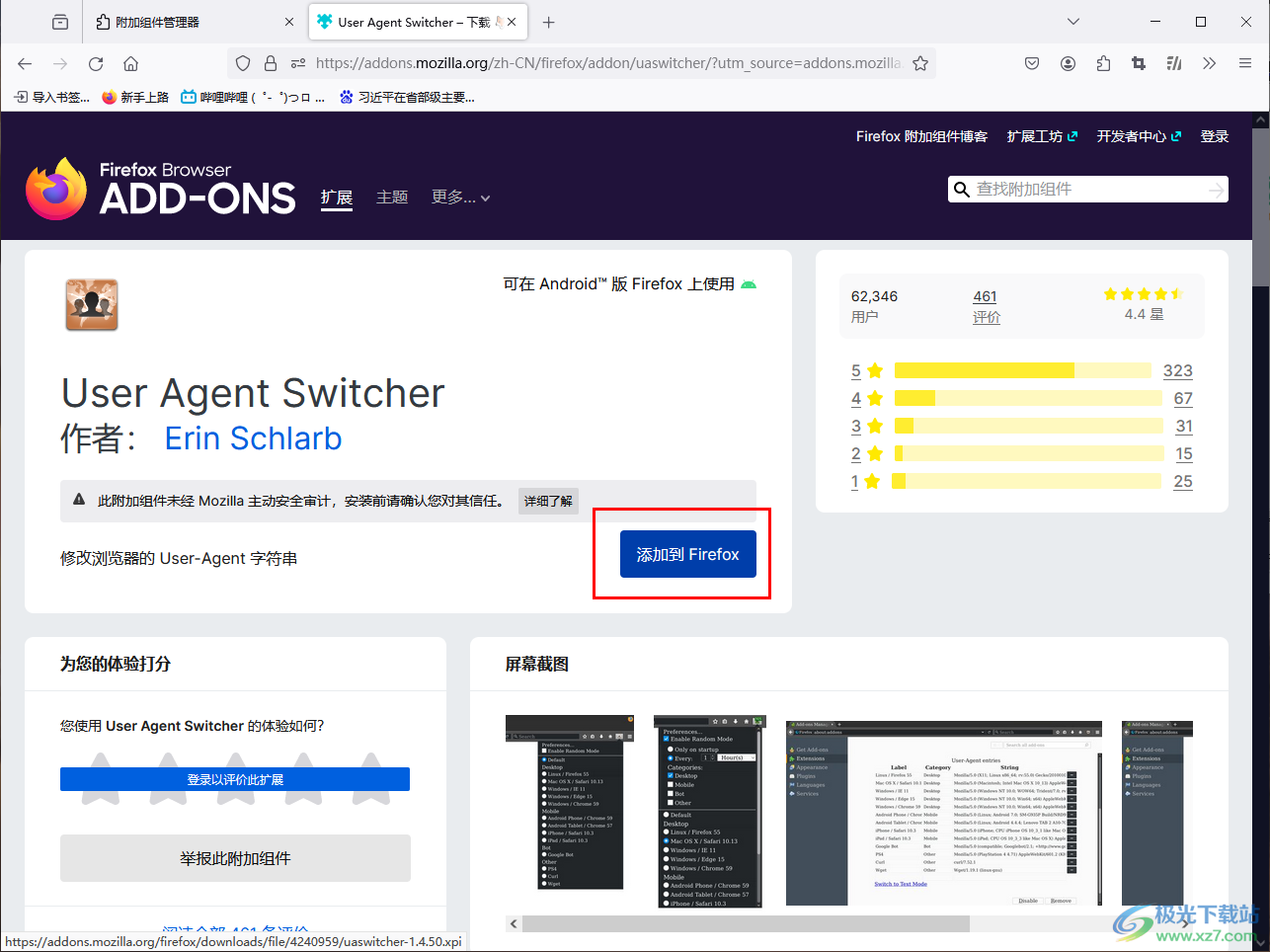Open the Firefox account icon in toolbar
The image size is (1270, 952).
pyautogui.click(x=1068, y=63)
